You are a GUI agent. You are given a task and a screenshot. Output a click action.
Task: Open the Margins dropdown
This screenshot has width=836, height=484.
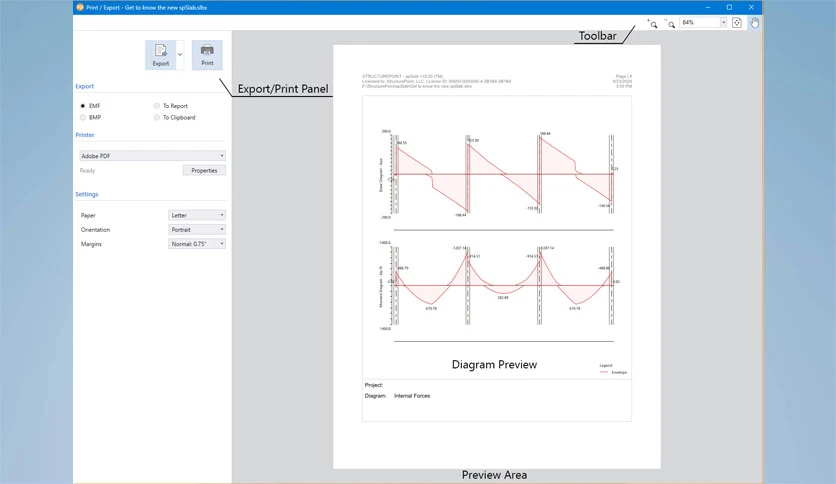point(197,244)
